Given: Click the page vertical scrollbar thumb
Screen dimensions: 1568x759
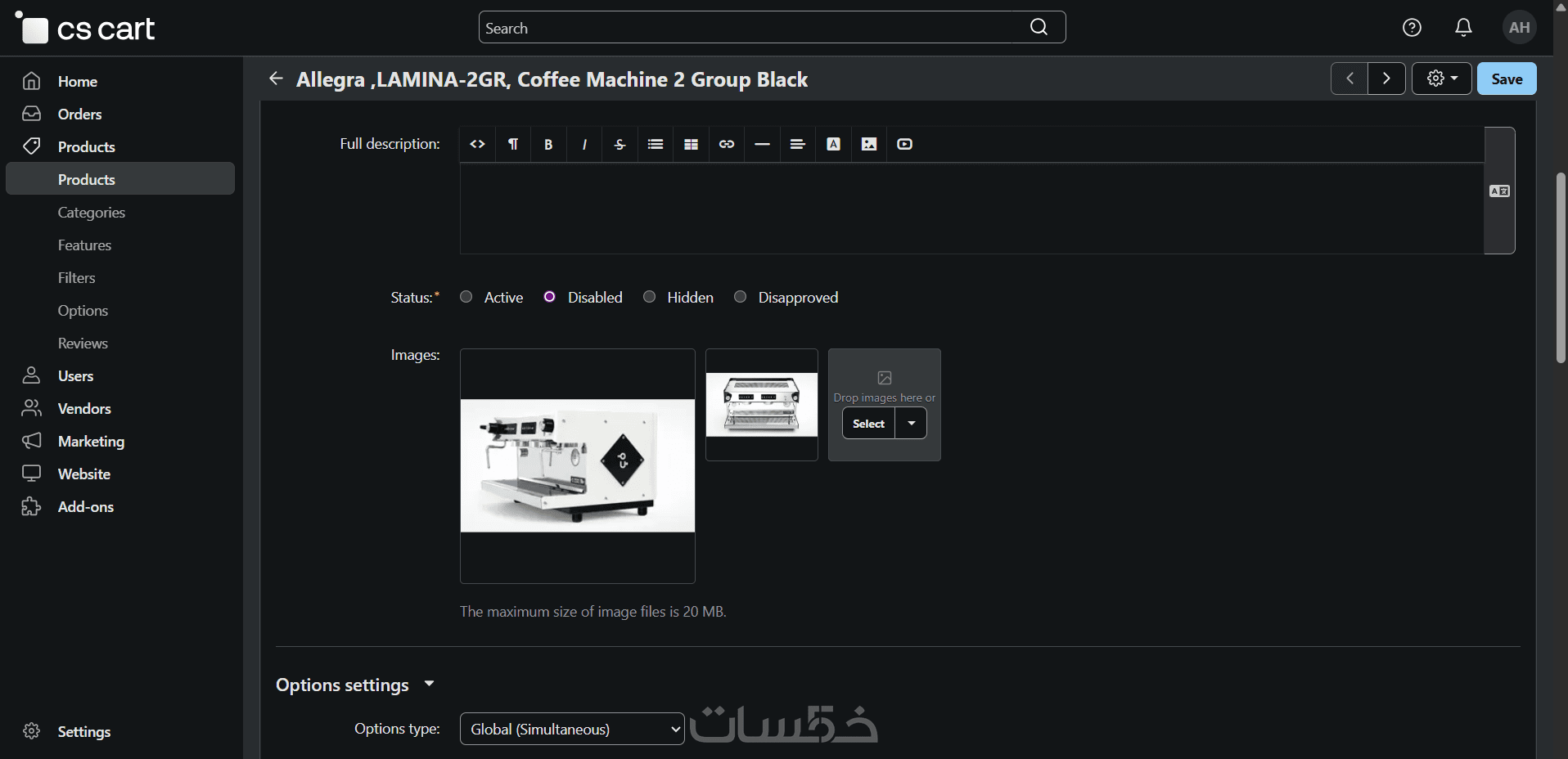Looking at the screenshot, I should [x=1561, y=267].
